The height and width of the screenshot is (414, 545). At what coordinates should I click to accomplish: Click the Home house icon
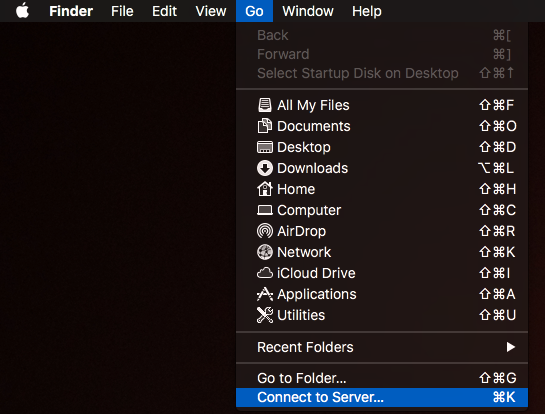(265, 189)
